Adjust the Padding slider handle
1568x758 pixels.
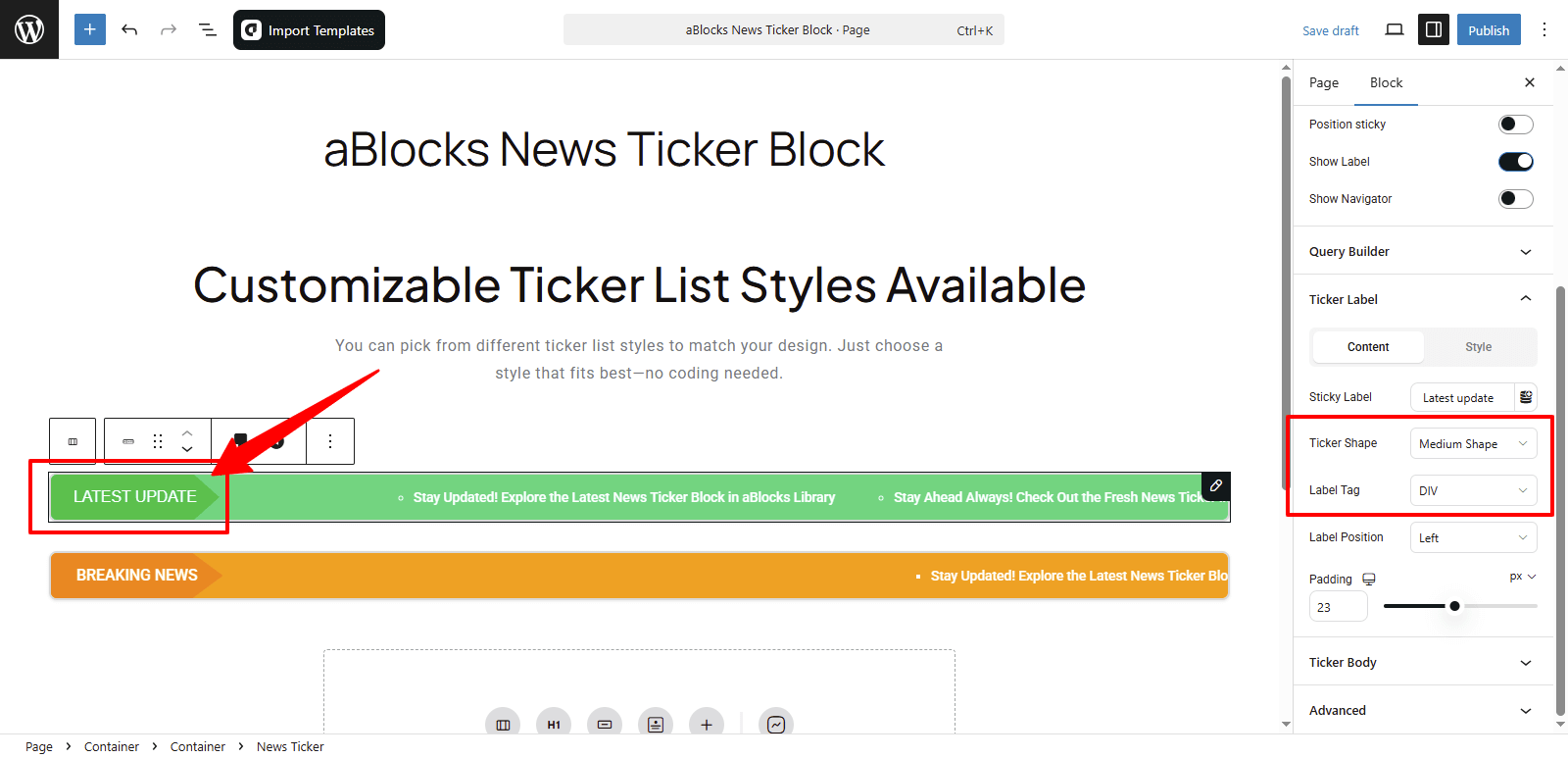[1454, 606]
